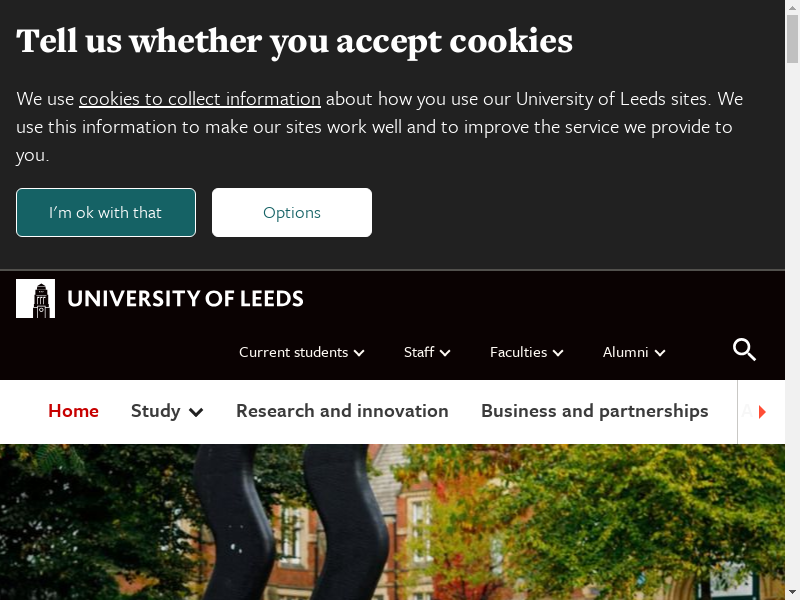Open the cookie Options button

click(x=292, y=213)
